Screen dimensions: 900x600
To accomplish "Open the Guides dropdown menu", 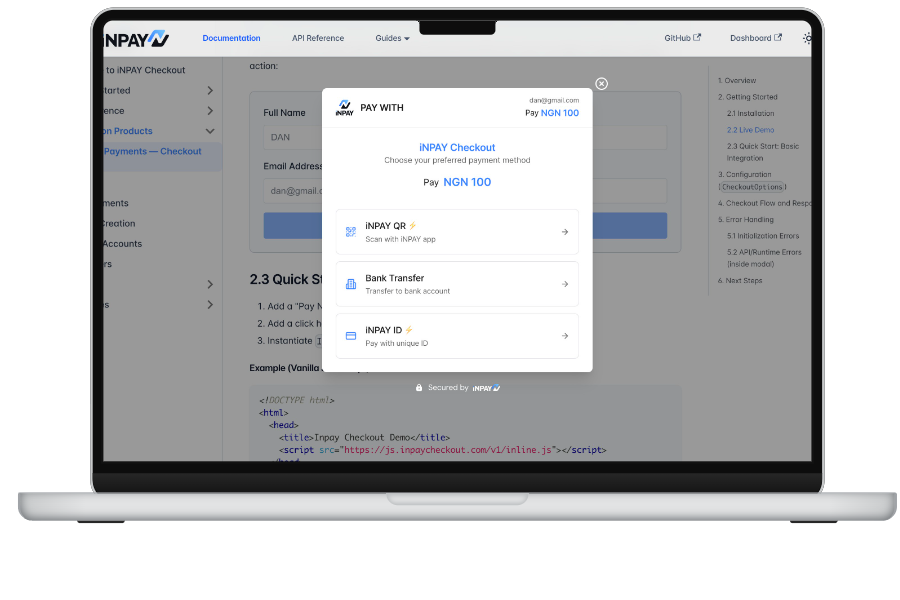I will pos(393,38).
